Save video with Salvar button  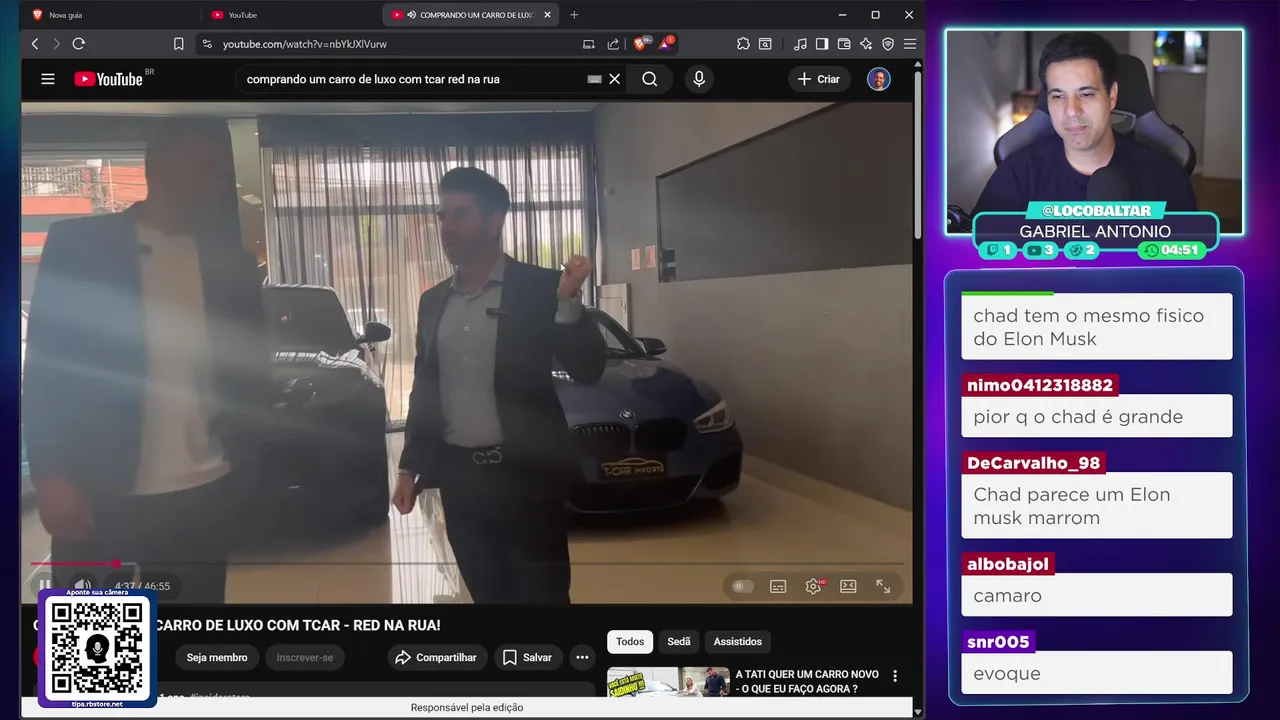tap(527, 657)
